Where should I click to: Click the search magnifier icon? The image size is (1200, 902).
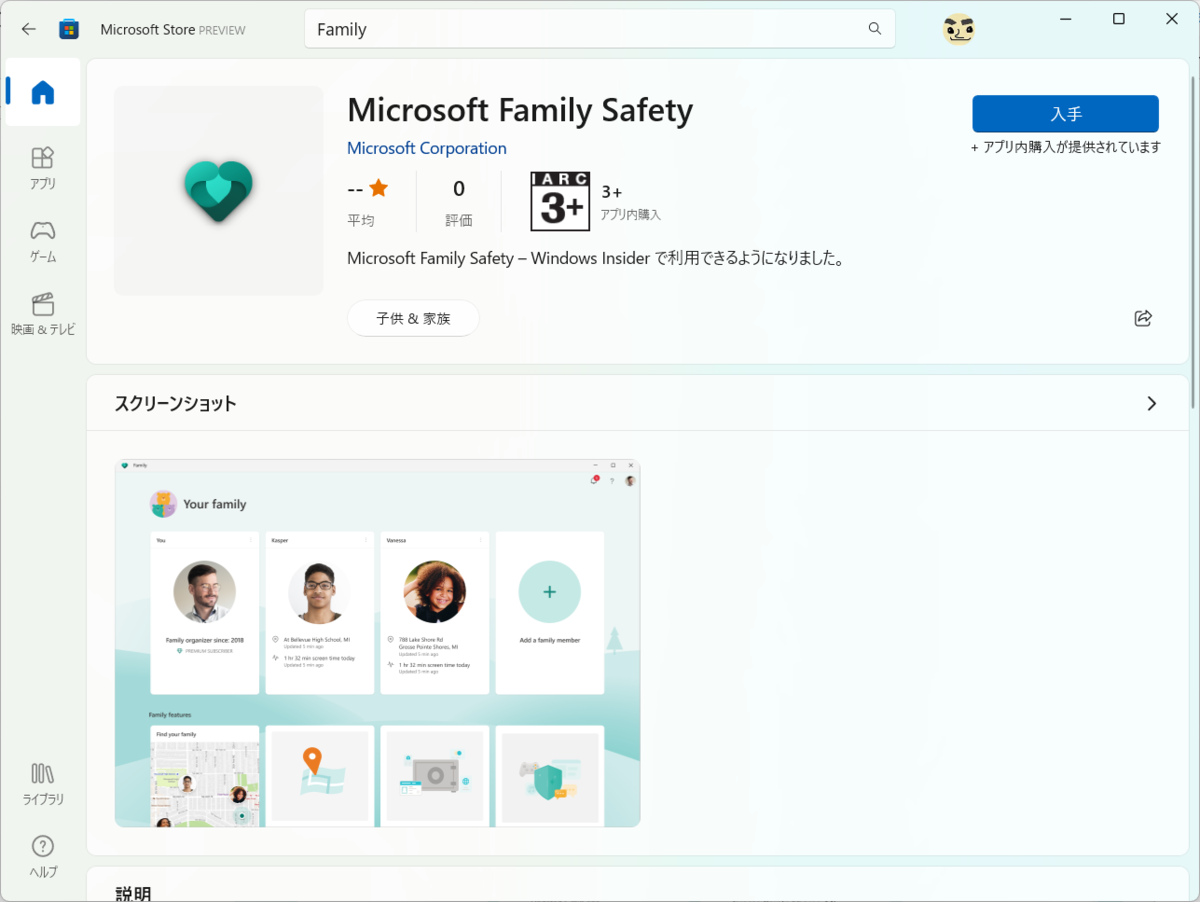point(875,29)
